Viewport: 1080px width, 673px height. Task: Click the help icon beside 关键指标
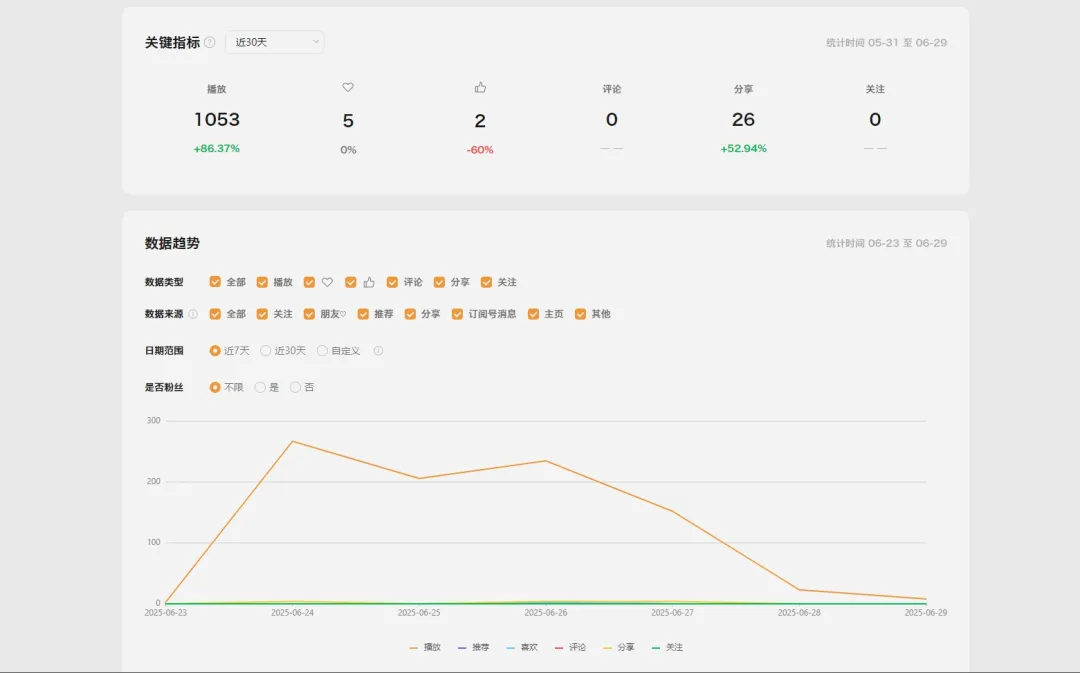pyautogui.click(x=210, y=43)
